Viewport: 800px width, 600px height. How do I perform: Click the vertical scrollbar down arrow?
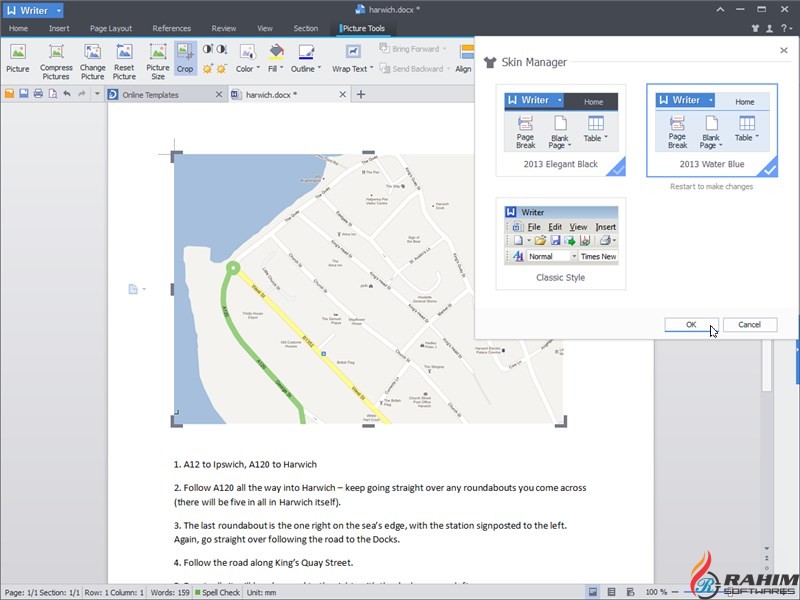[x=766, y=549]
